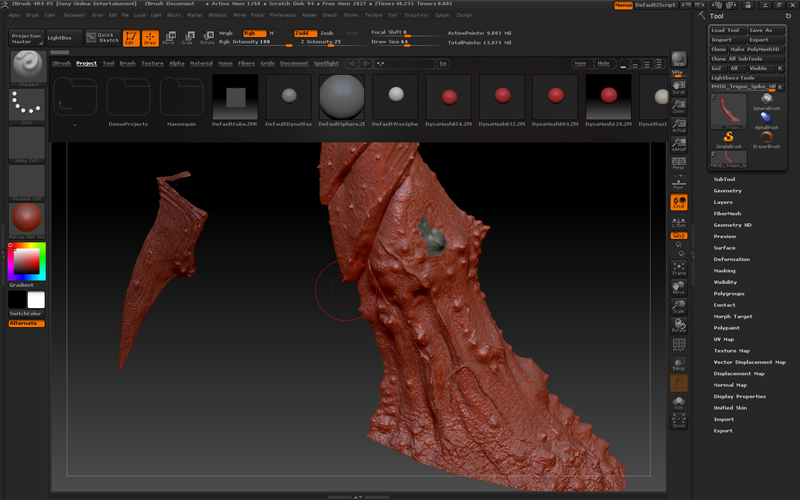Switch to LightBox Material tab

[201, 63]
